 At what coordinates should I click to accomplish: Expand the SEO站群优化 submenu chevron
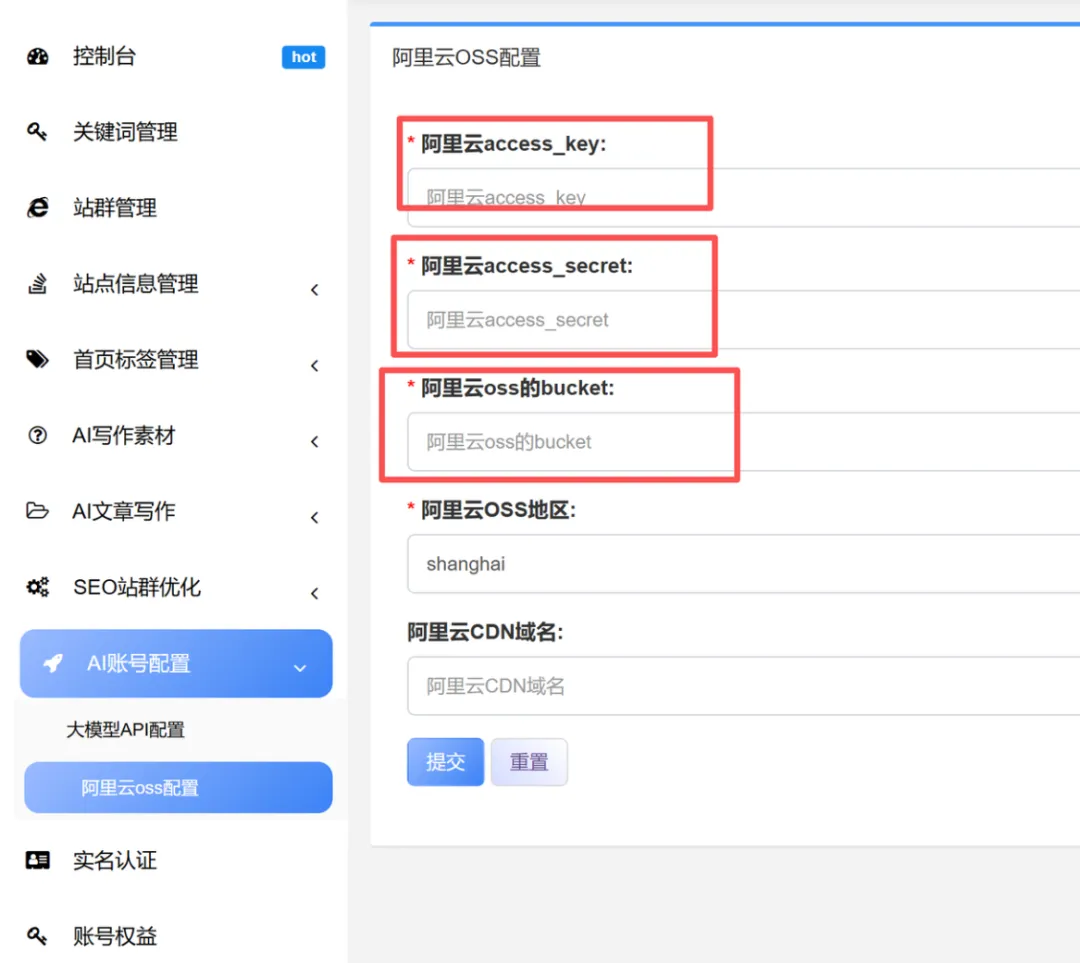point(315,593)
